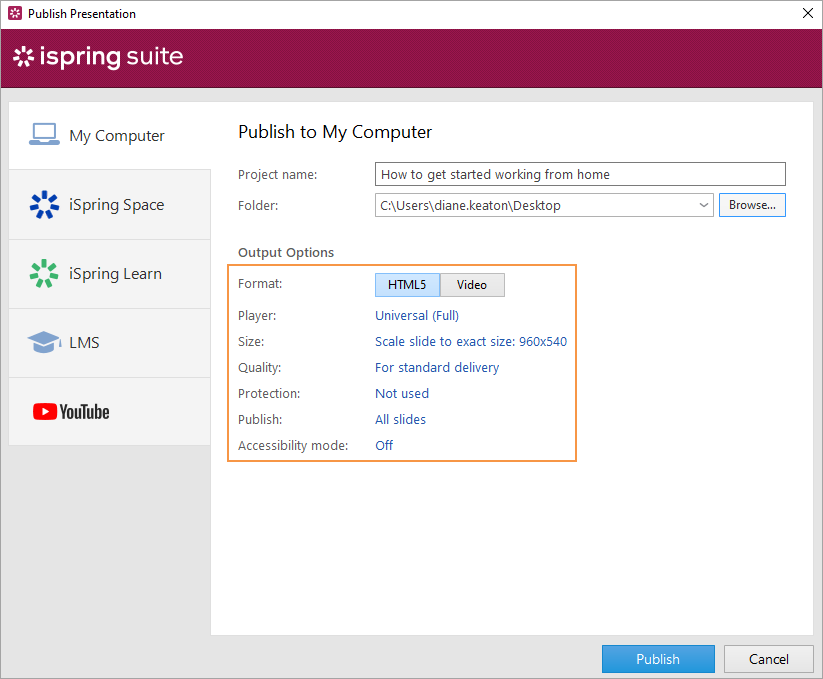Viewport: 823px width, 679px height.
Task: Change the For standard delivery quality
Action: [x=437, y=367]
